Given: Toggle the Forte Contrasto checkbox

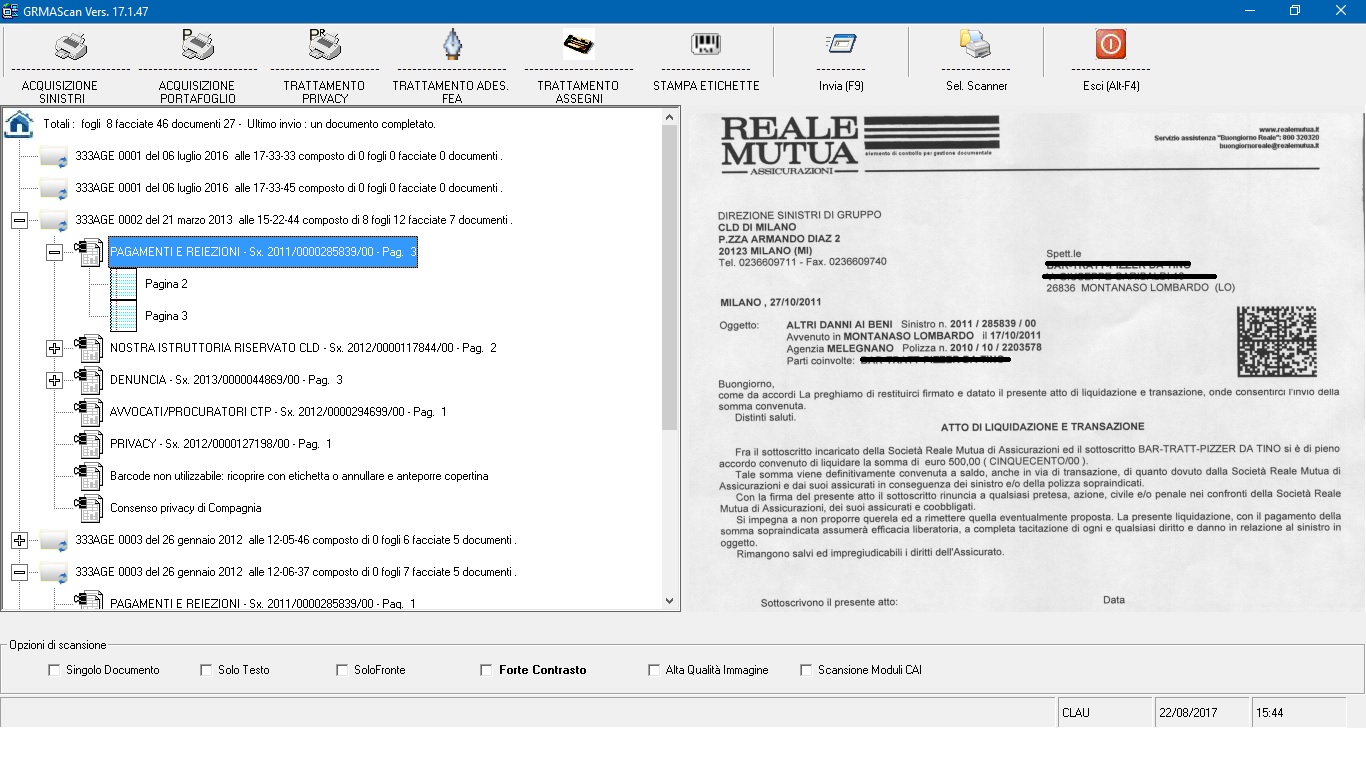Looking at the screenshot, I should click(487, 670).
